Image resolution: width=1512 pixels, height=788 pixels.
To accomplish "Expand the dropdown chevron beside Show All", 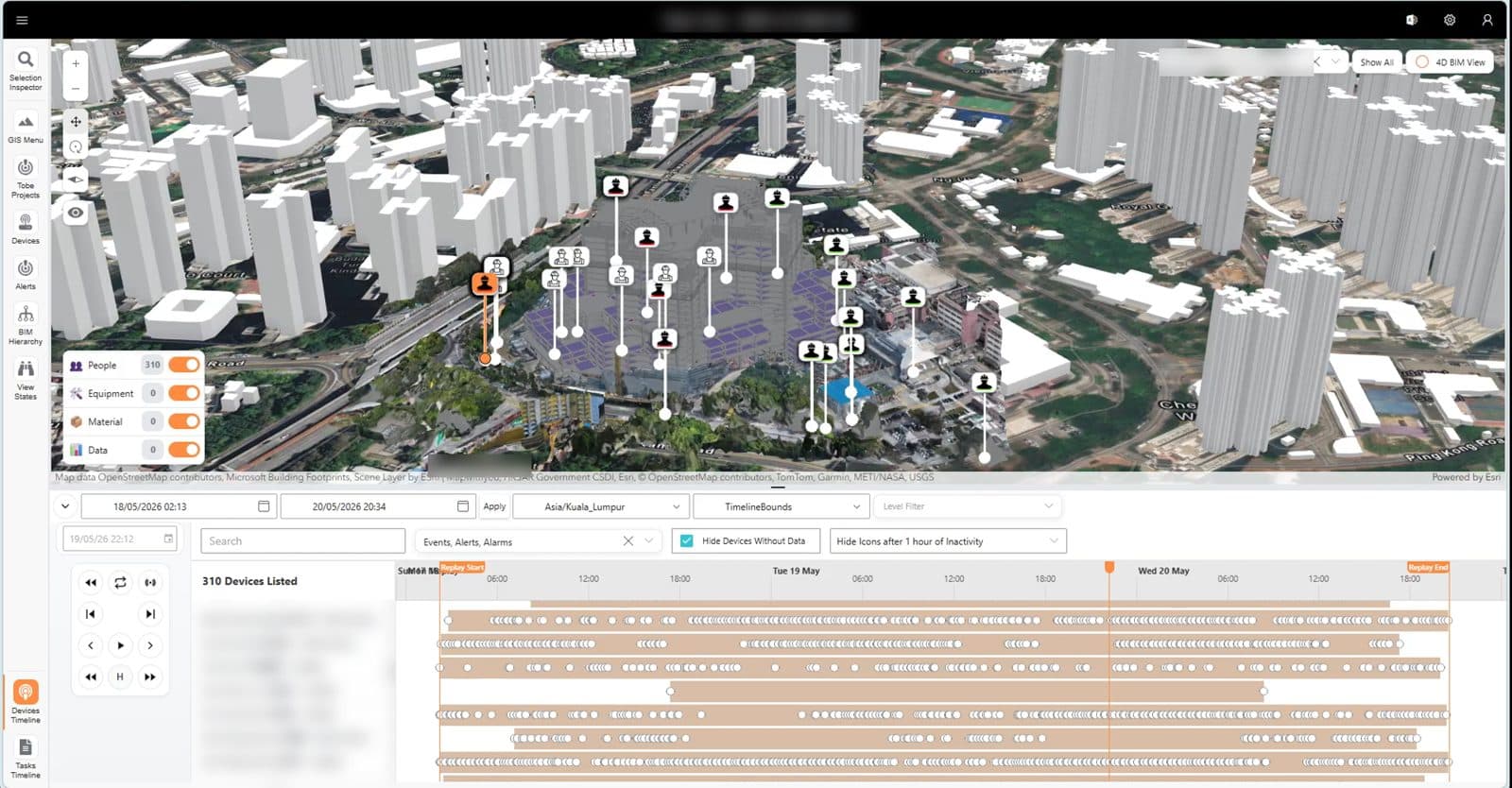I will [1335, 61].
